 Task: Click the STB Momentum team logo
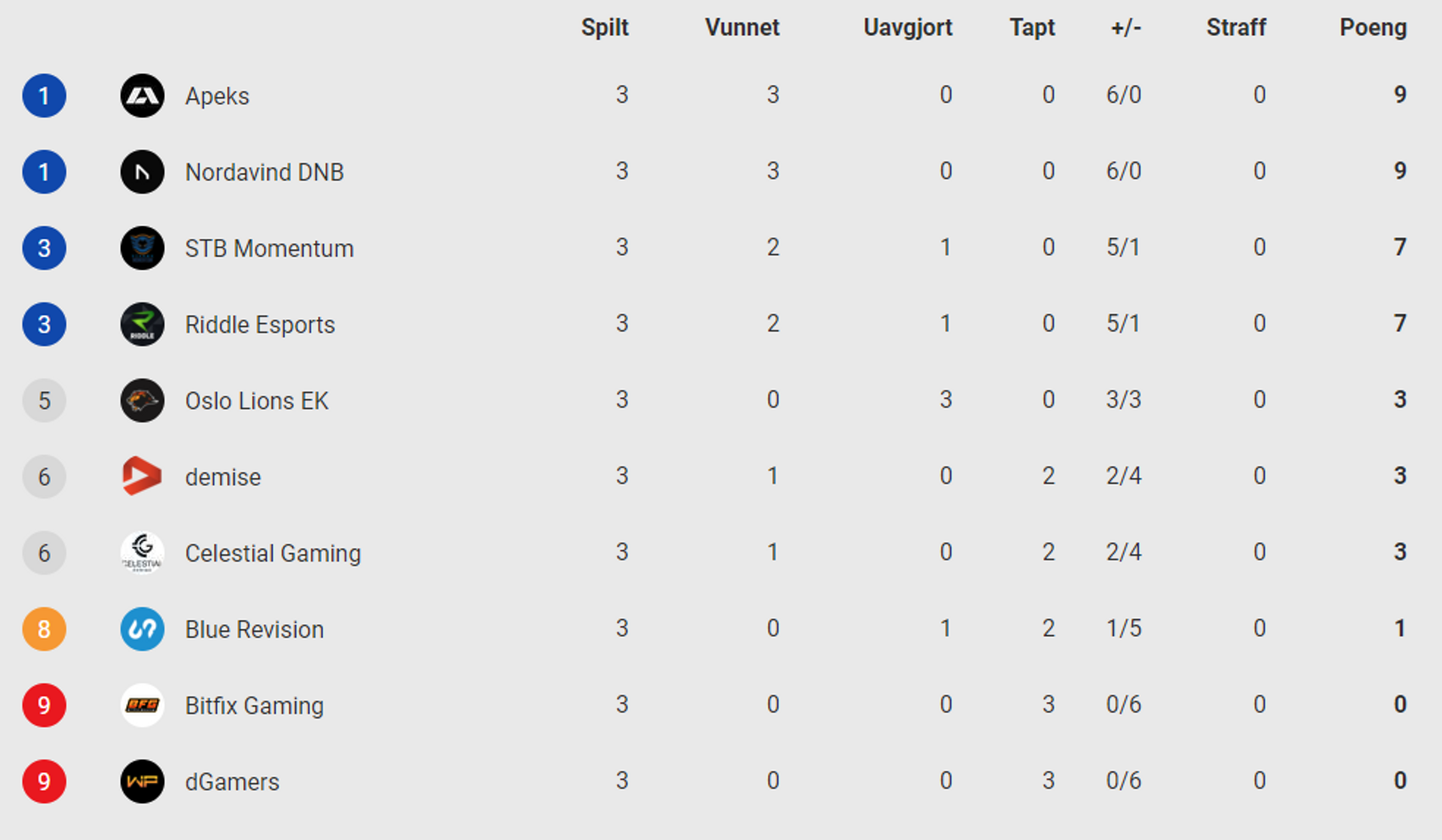(x=142, y=248)
